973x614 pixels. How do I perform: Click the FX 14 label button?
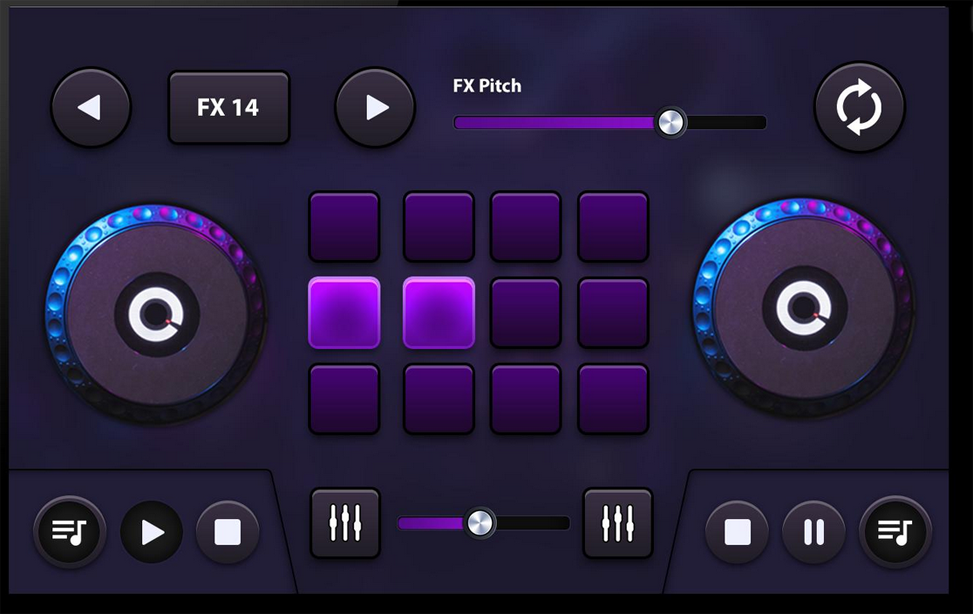click(x=229, y=107)
